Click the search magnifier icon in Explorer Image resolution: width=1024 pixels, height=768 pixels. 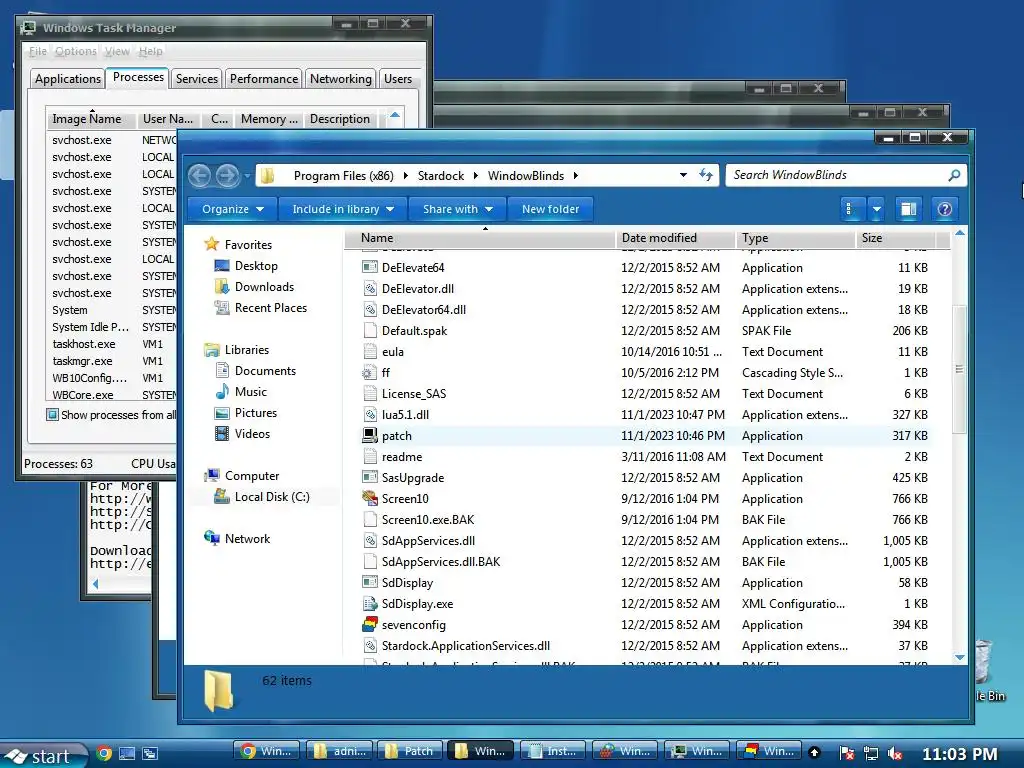pos(954,175)
